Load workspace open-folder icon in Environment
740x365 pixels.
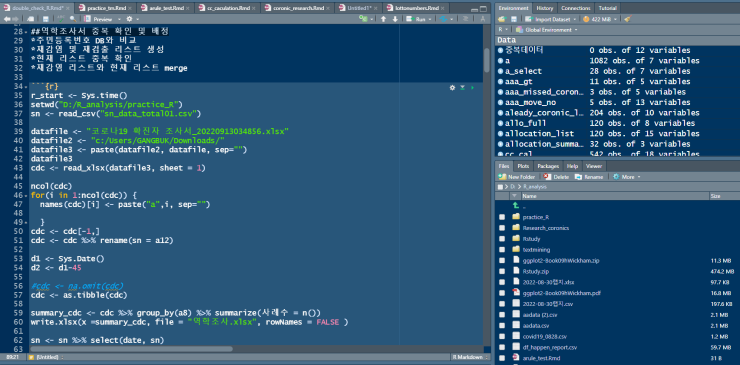[x=502, y=19]
